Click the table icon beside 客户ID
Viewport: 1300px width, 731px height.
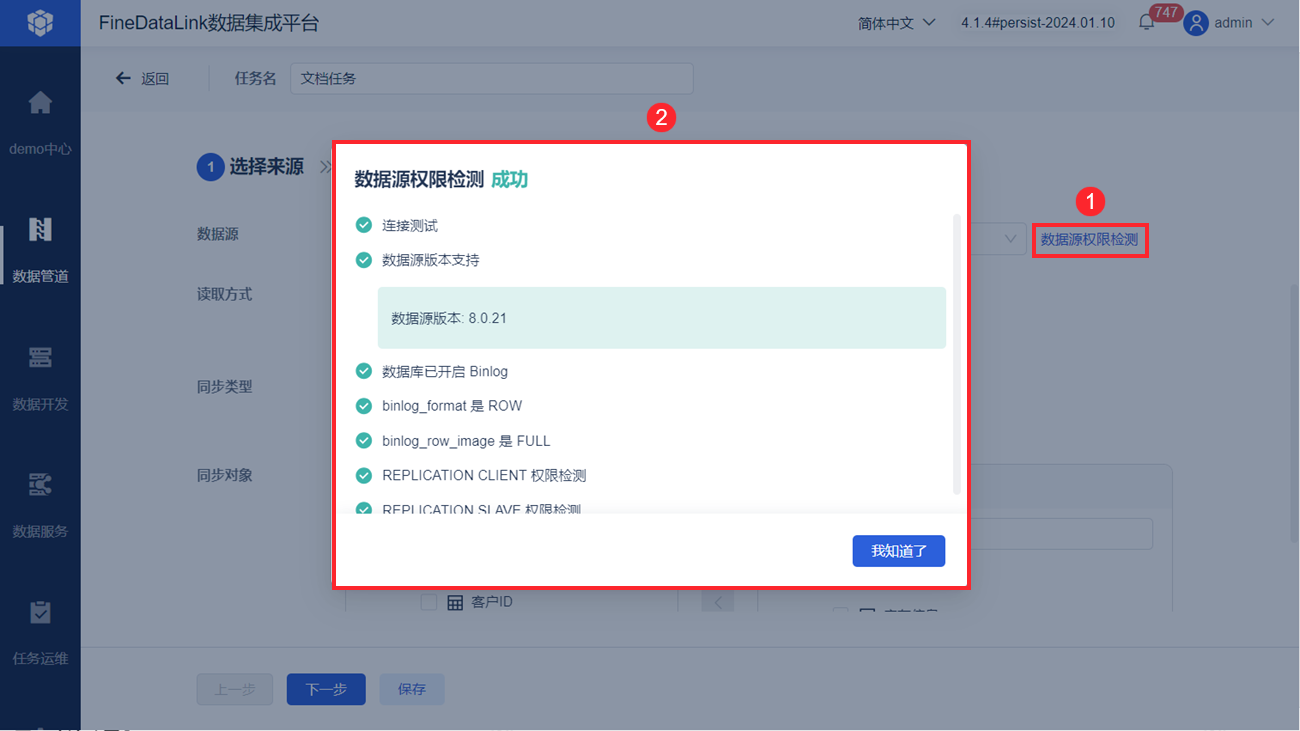coord(455,602)
